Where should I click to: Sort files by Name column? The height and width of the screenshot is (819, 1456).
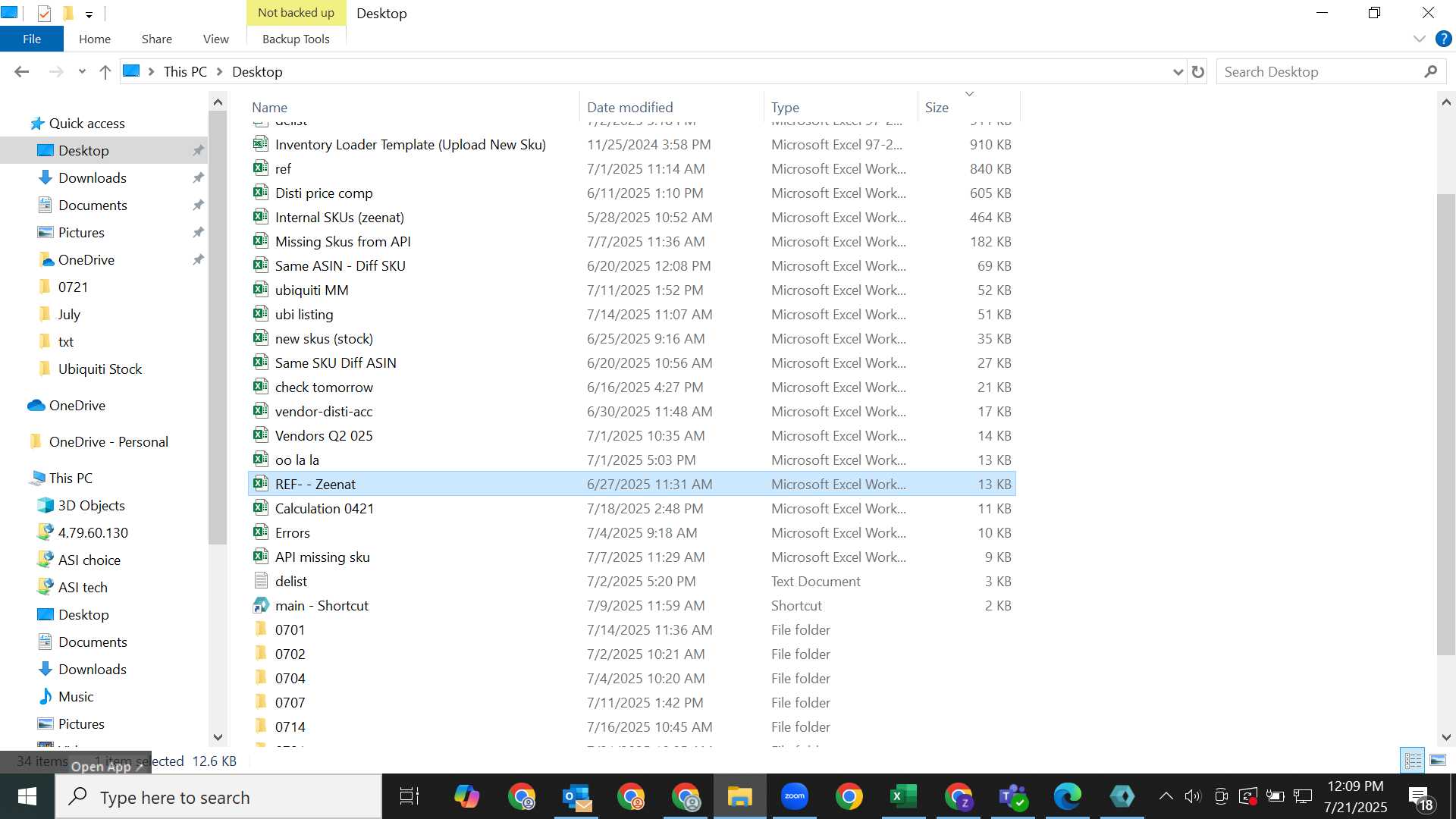click(413, 108)
